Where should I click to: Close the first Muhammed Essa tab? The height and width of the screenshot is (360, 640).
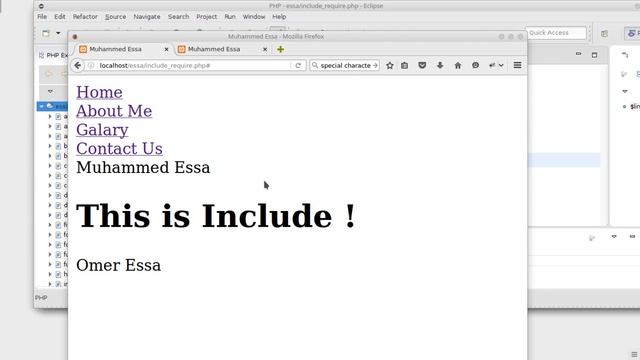(x=166, y=49)
